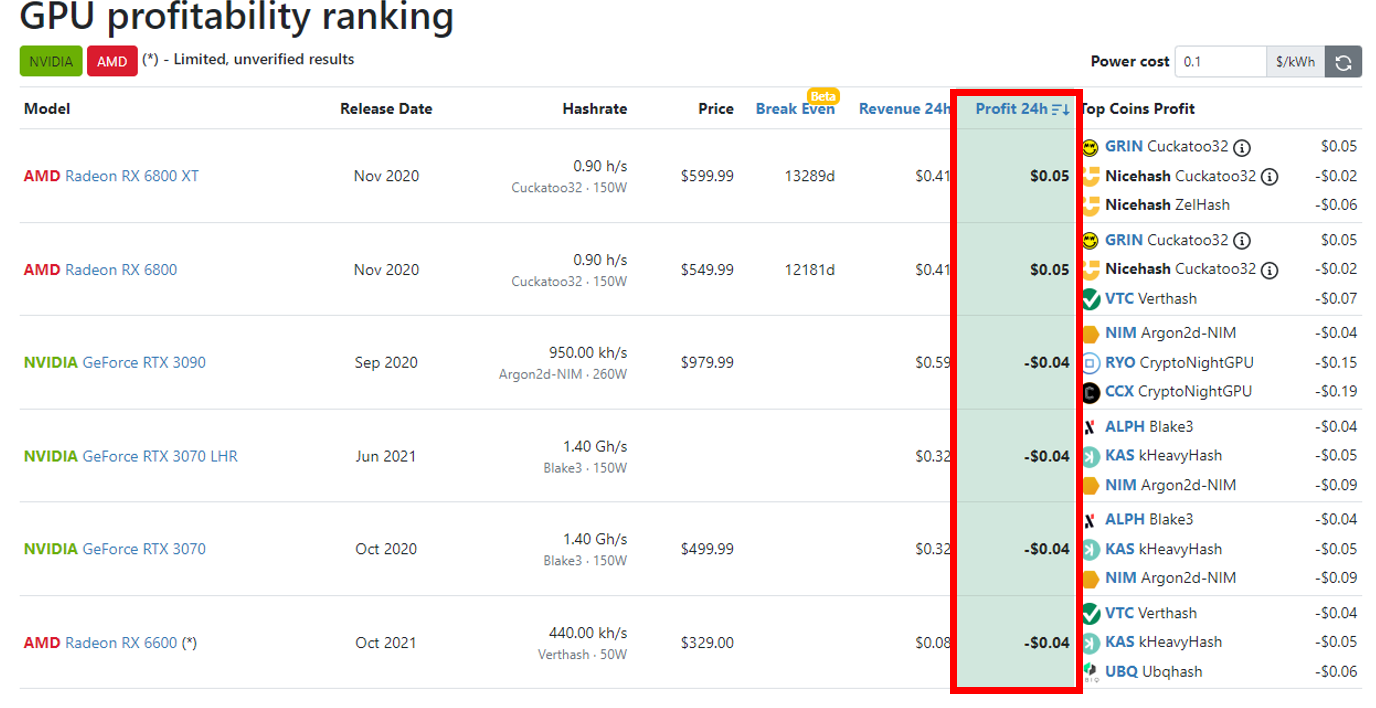The height and width of the screenshot is (708, 1376).
Task: Click Nicehash ZelHash icon in RX 6800 XT row
Action: click(1090, 205)
